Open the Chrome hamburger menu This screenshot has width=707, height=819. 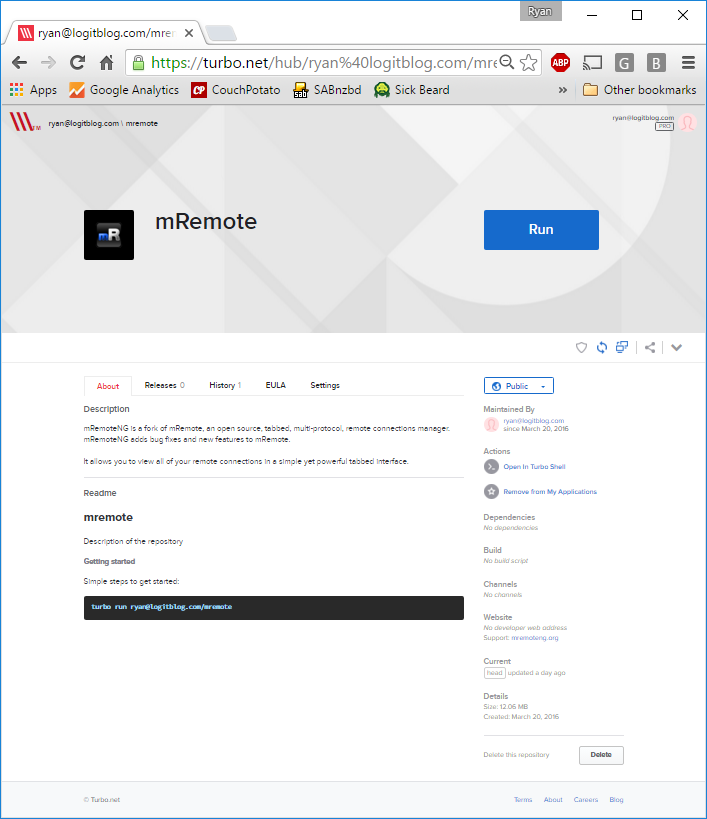coord(688,63)
